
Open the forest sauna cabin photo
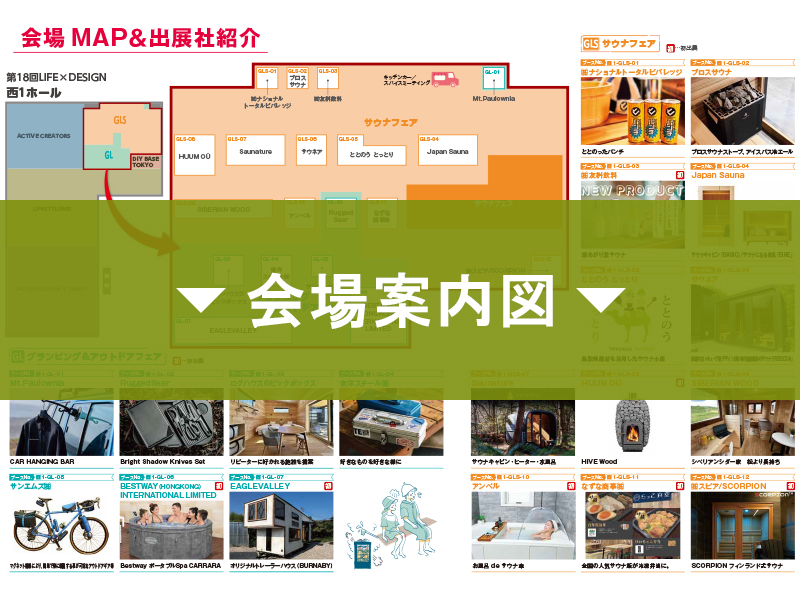coord(523,422)
